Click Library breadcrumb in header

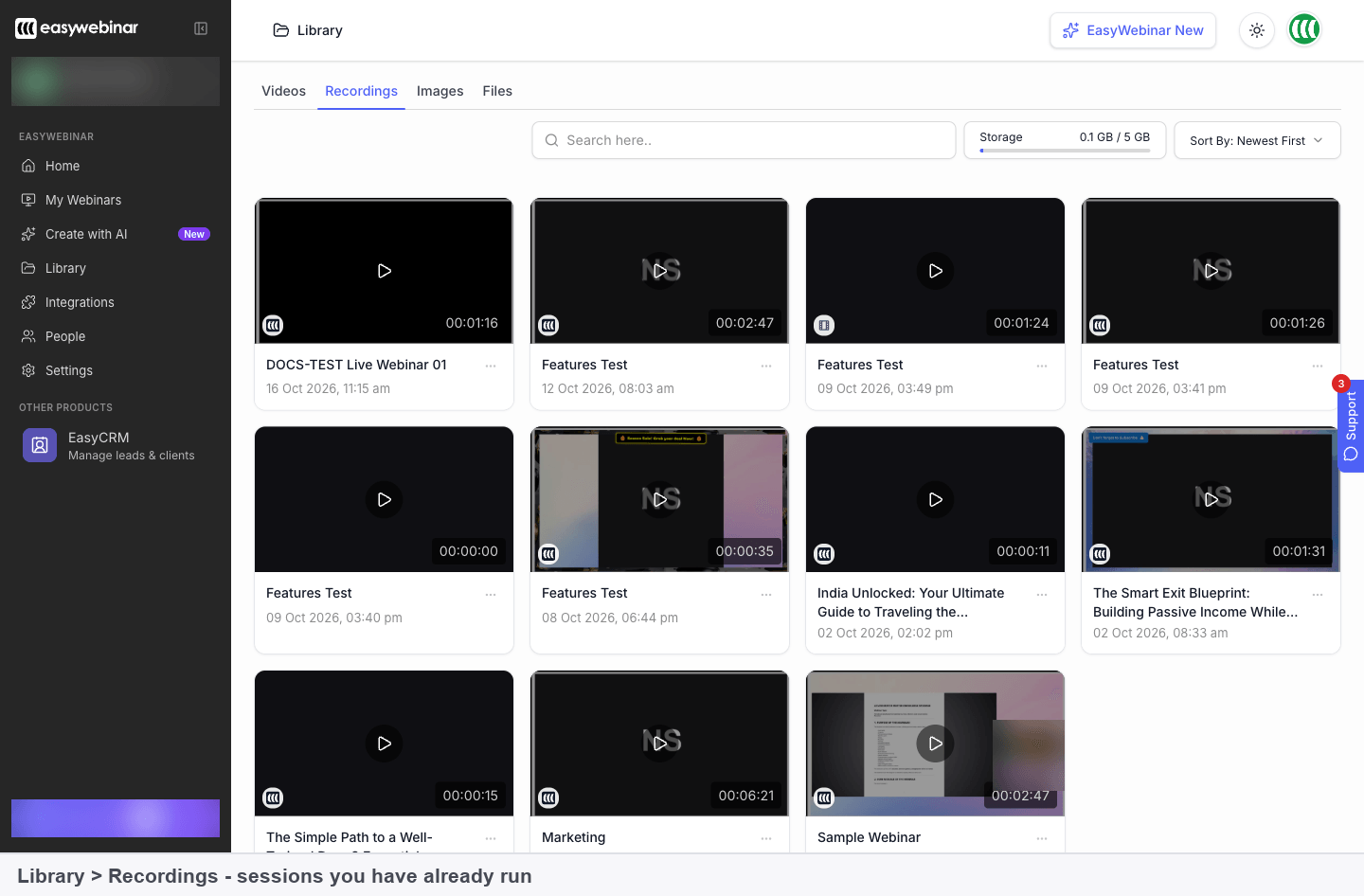click(x=308, y=30)
